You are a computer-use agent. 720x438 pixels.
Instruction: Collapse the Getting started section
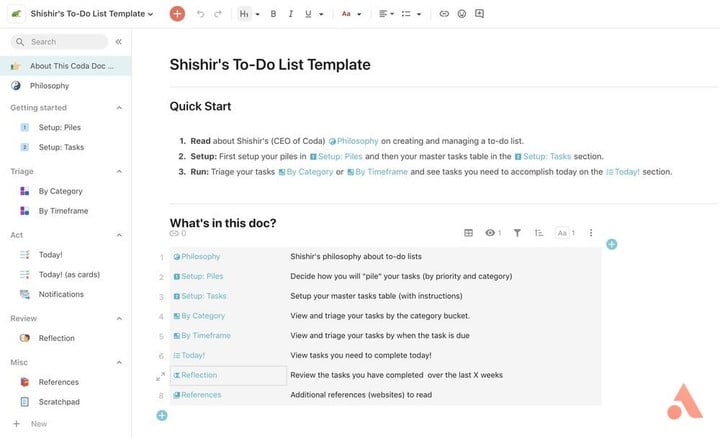119,108
